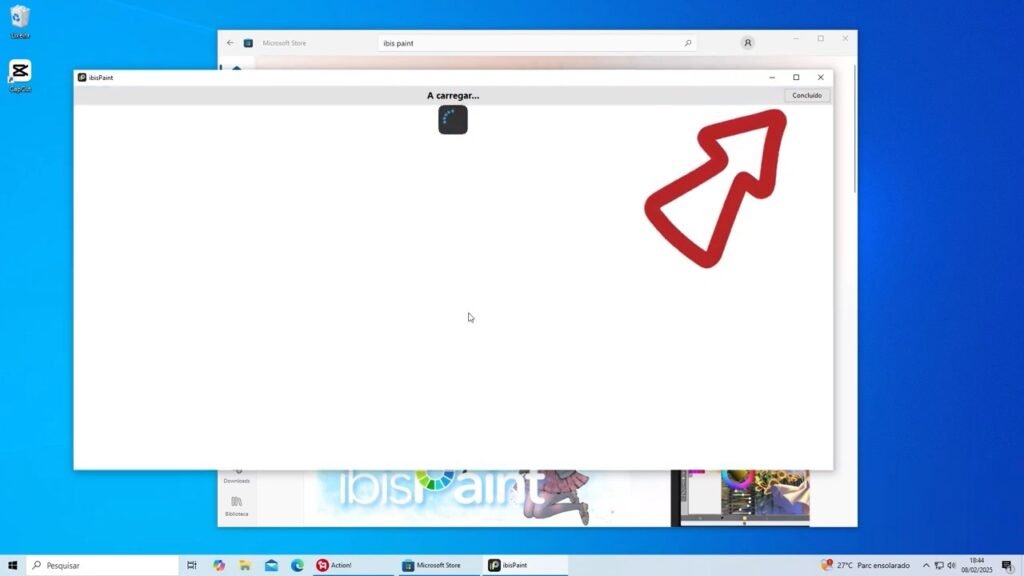
Task: Open the Mail app from the taskbar
Action: click(x=271, y=566)
